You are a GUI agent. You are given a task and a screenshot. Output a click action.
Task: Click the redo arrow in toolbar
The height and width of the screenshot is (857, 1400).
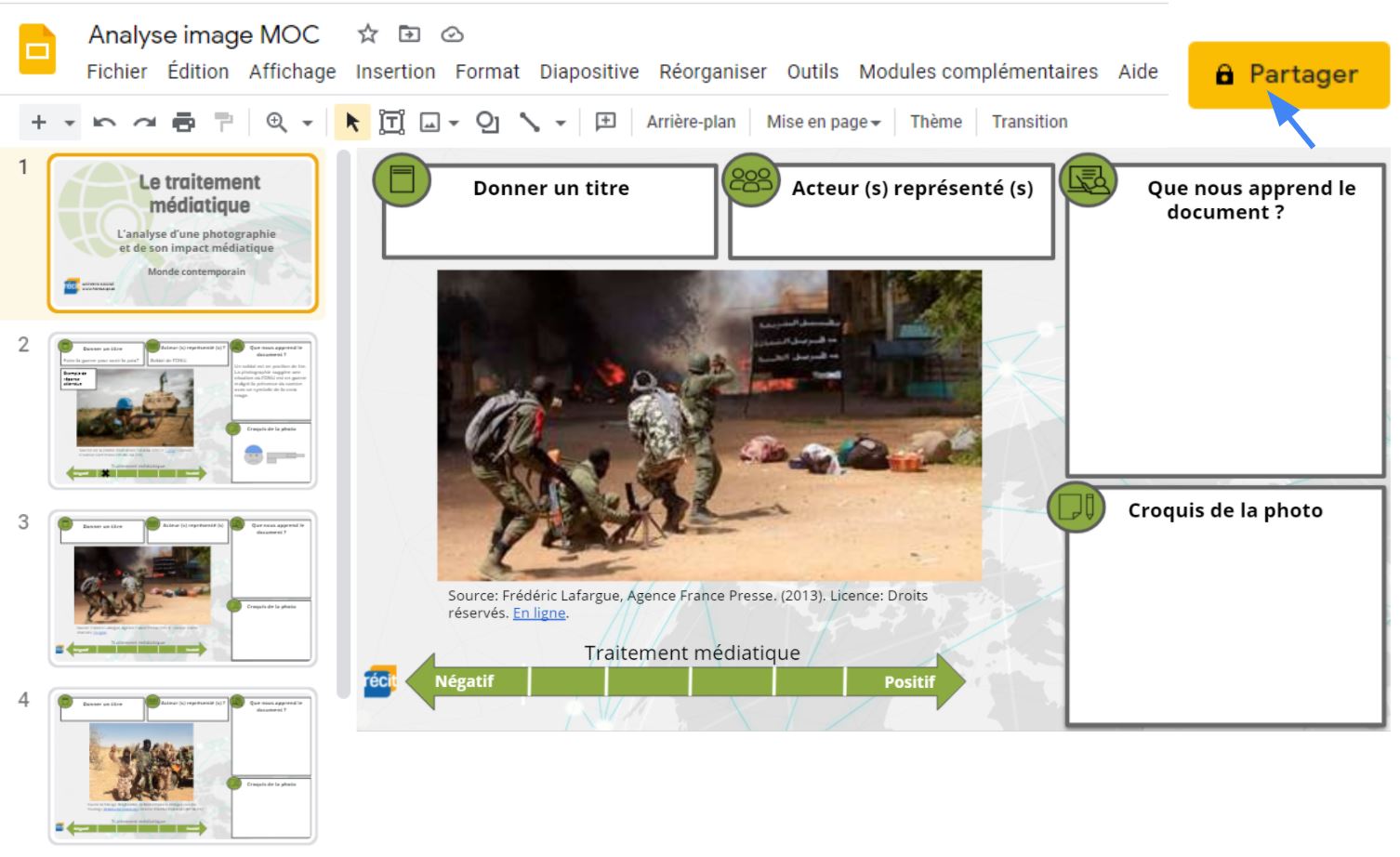coord(144,122)
